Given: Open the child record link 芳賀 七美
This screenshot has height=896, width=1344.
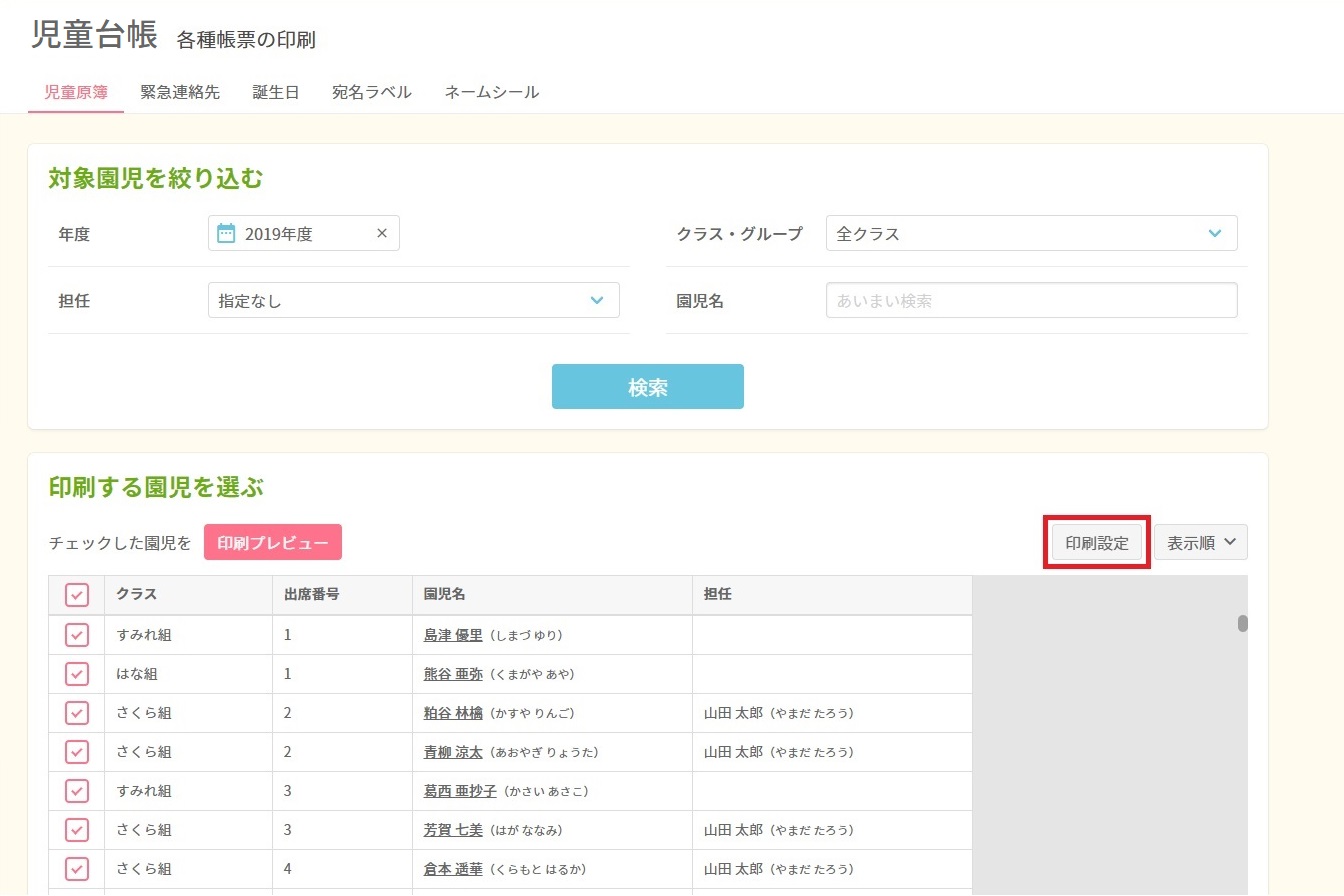Looking at the screenshot, I should click(453, 830).
